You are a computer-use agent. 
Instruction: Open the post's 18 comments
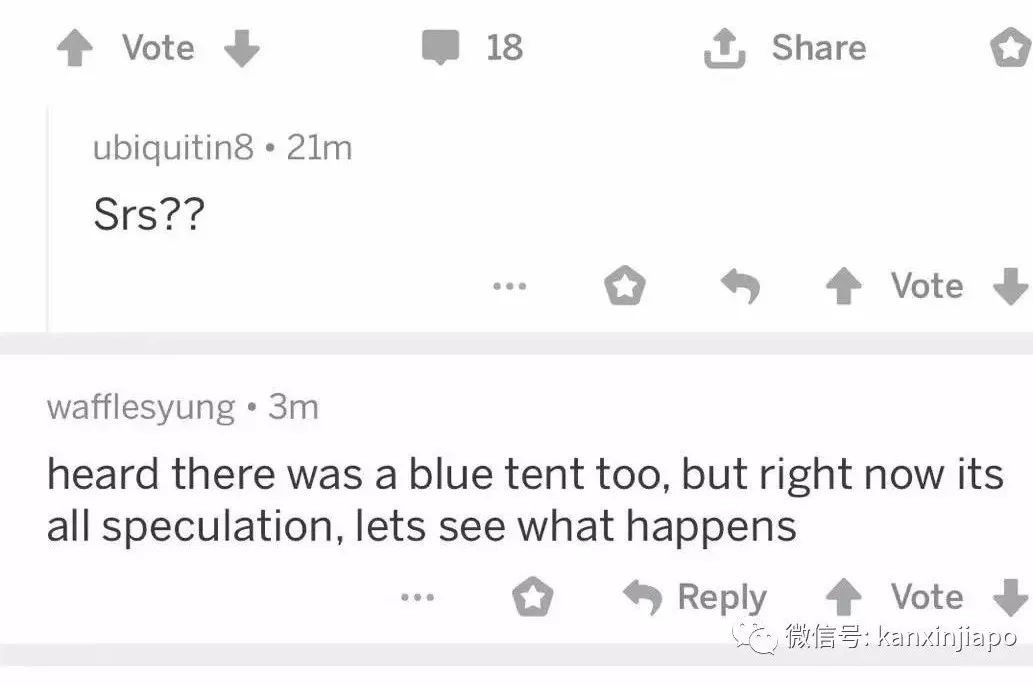point(472,47)
